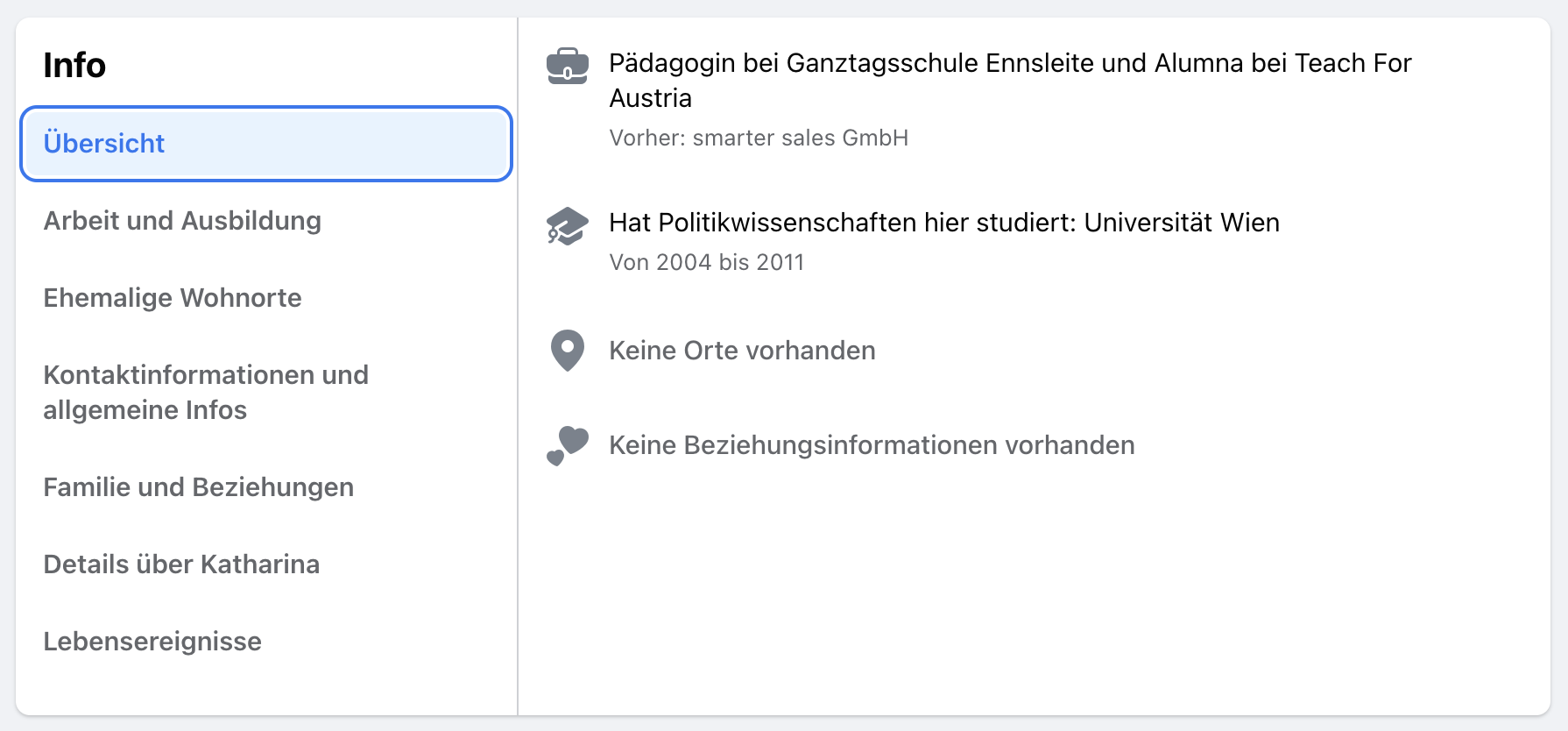Image resolution: width=1568 pixels, height=731 pixels.
Task: Open Arbeit und Ausbildung section
Action: pos(266,221)
